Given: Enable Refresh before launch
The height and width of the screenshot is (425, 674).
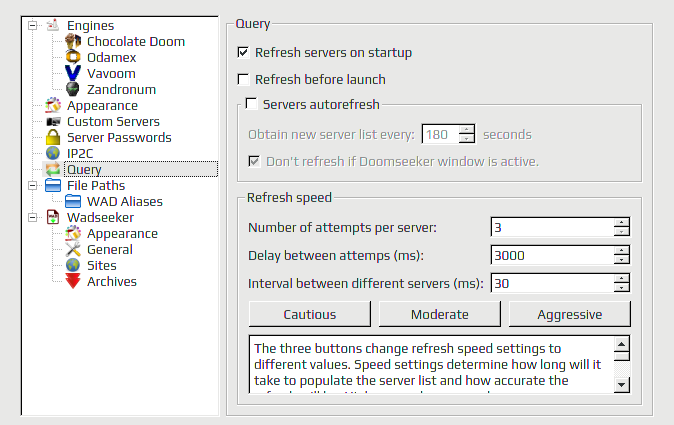Looking at the screenshot, I should coord(243,79).
